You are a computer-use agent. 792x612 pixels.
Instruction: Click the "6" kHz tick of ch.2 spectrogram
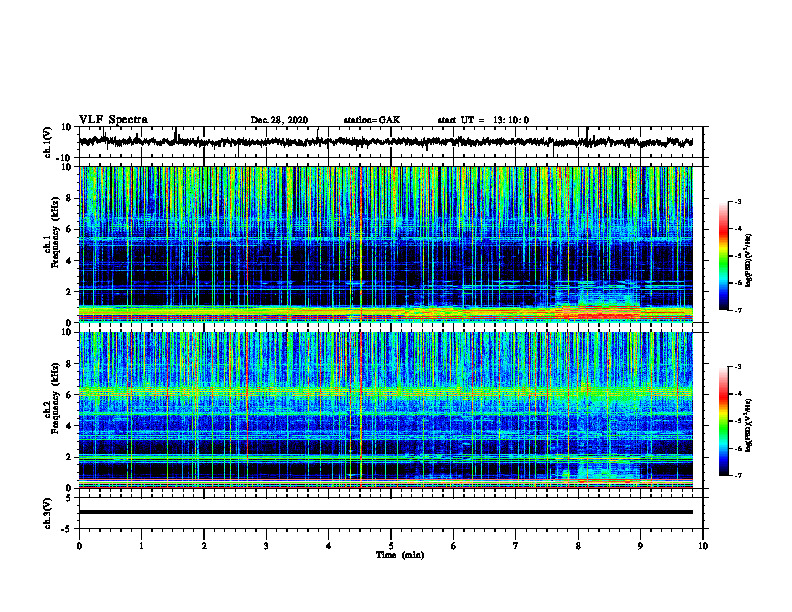click(68, 395)
